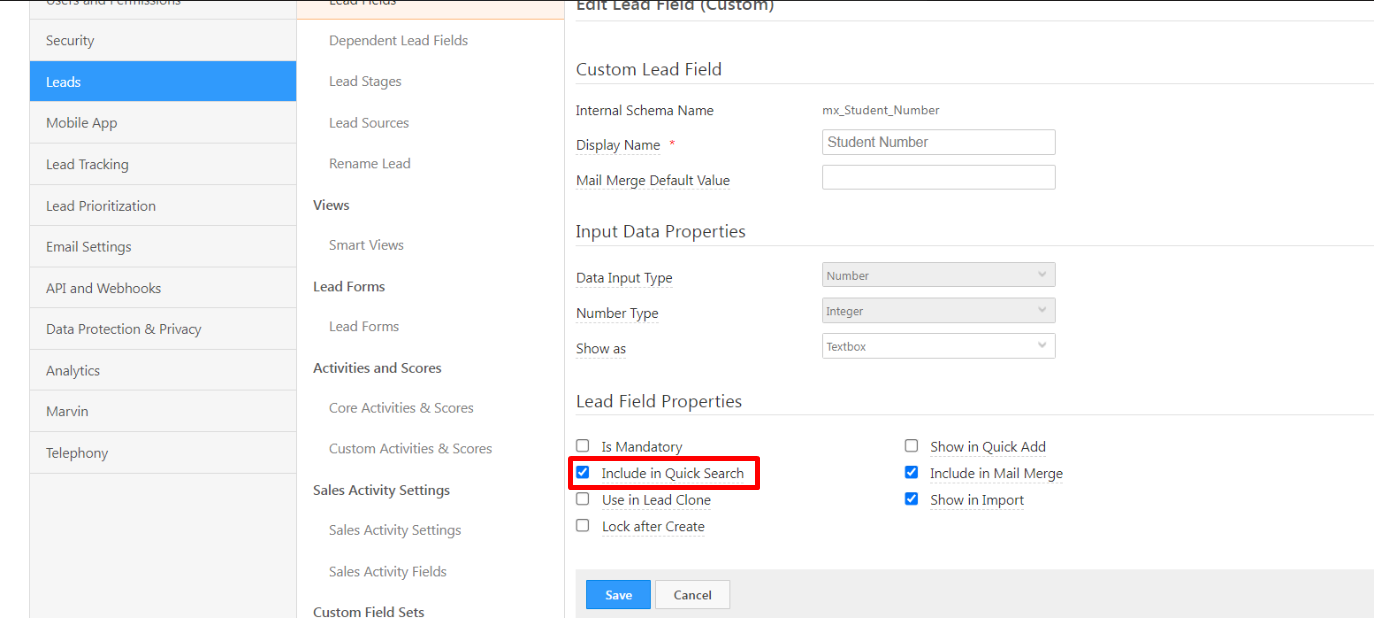Open Security settings in left sidebar
This screenshot has width=1374, height=618.
pos(70,41)
